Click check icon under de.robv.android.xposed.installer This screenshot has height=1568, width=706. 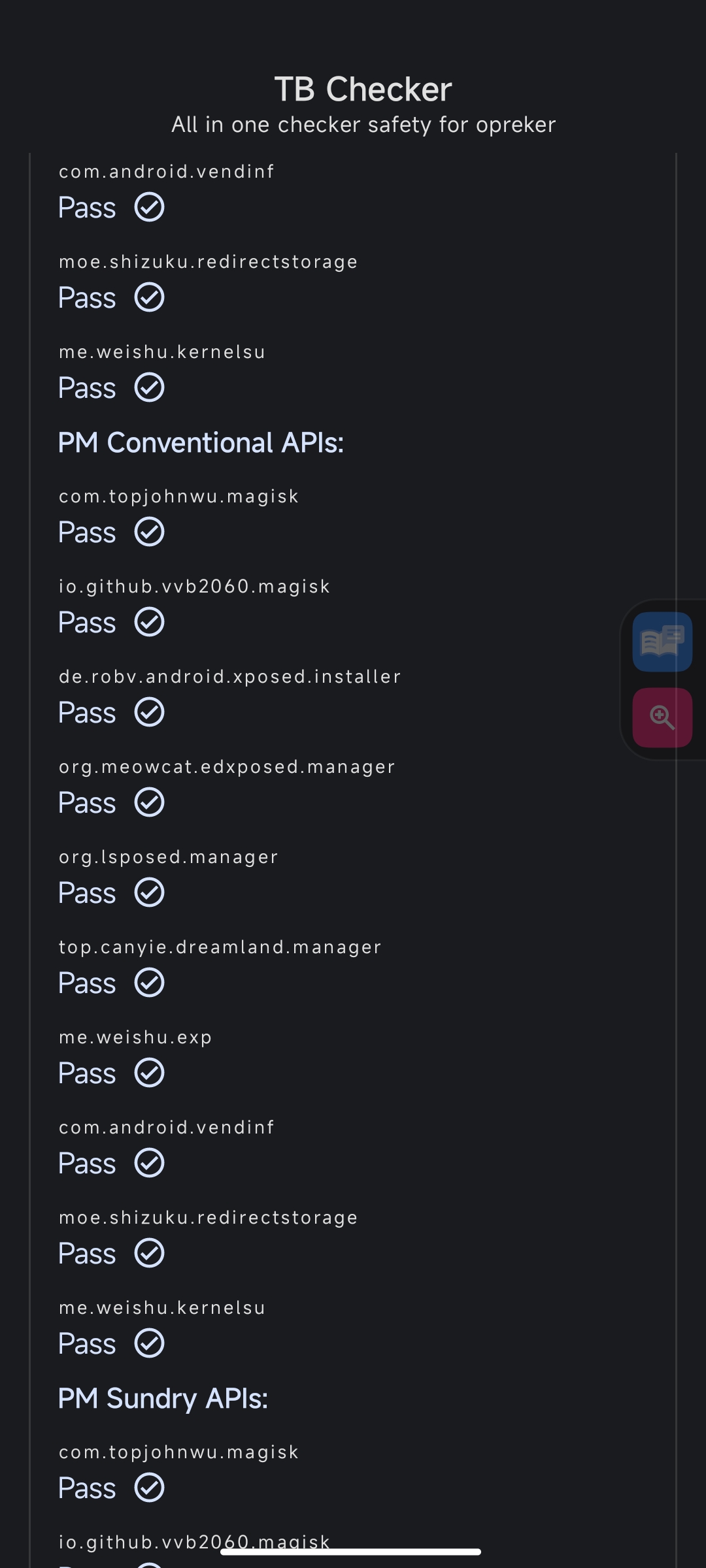pos(149,712)
